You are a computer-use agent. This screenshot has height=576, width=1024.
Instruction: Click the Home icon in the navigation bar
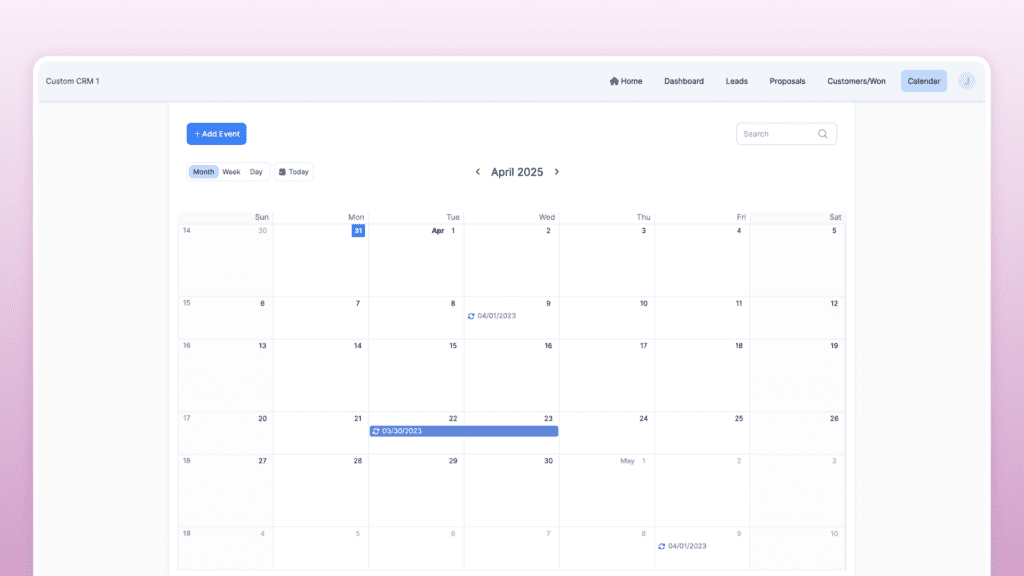click(615, 81)
